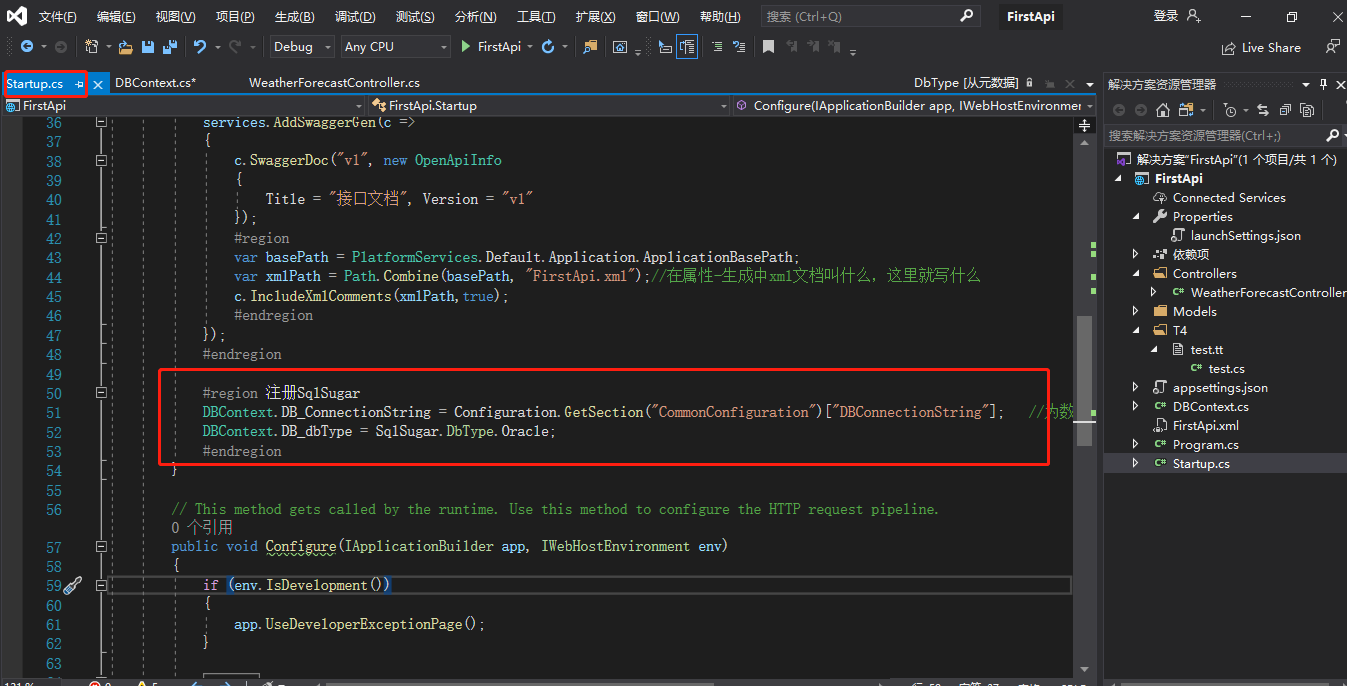Click the feedback icon beside Live Share
Screen dimensions: 1347x686
point(1332,47)
